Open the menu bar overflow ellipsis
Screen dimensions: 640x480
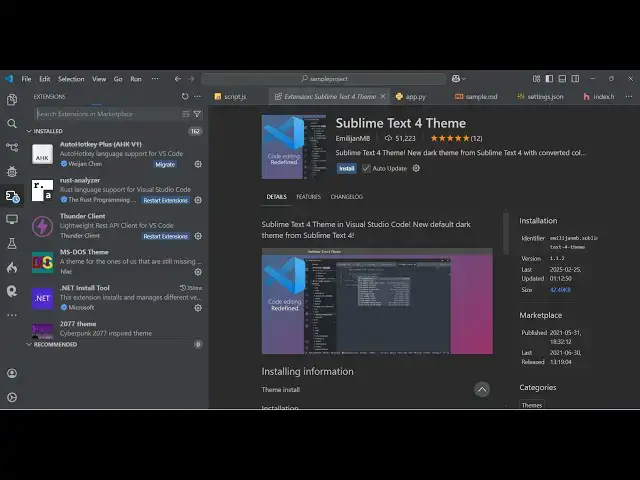coord(155,79)
